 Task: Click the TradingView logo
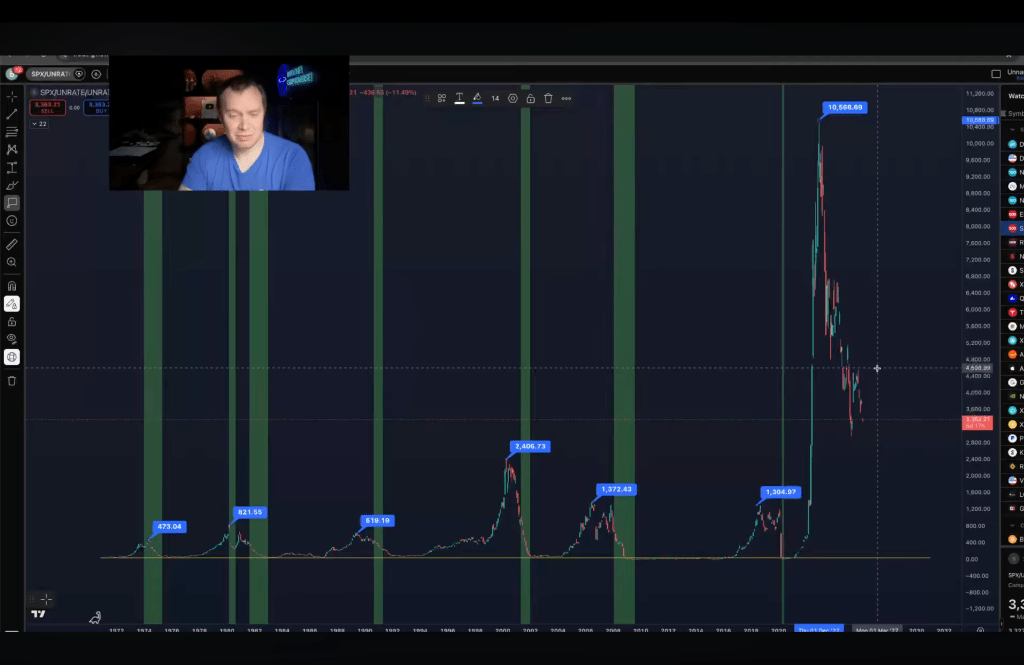[x=39, y=614]
